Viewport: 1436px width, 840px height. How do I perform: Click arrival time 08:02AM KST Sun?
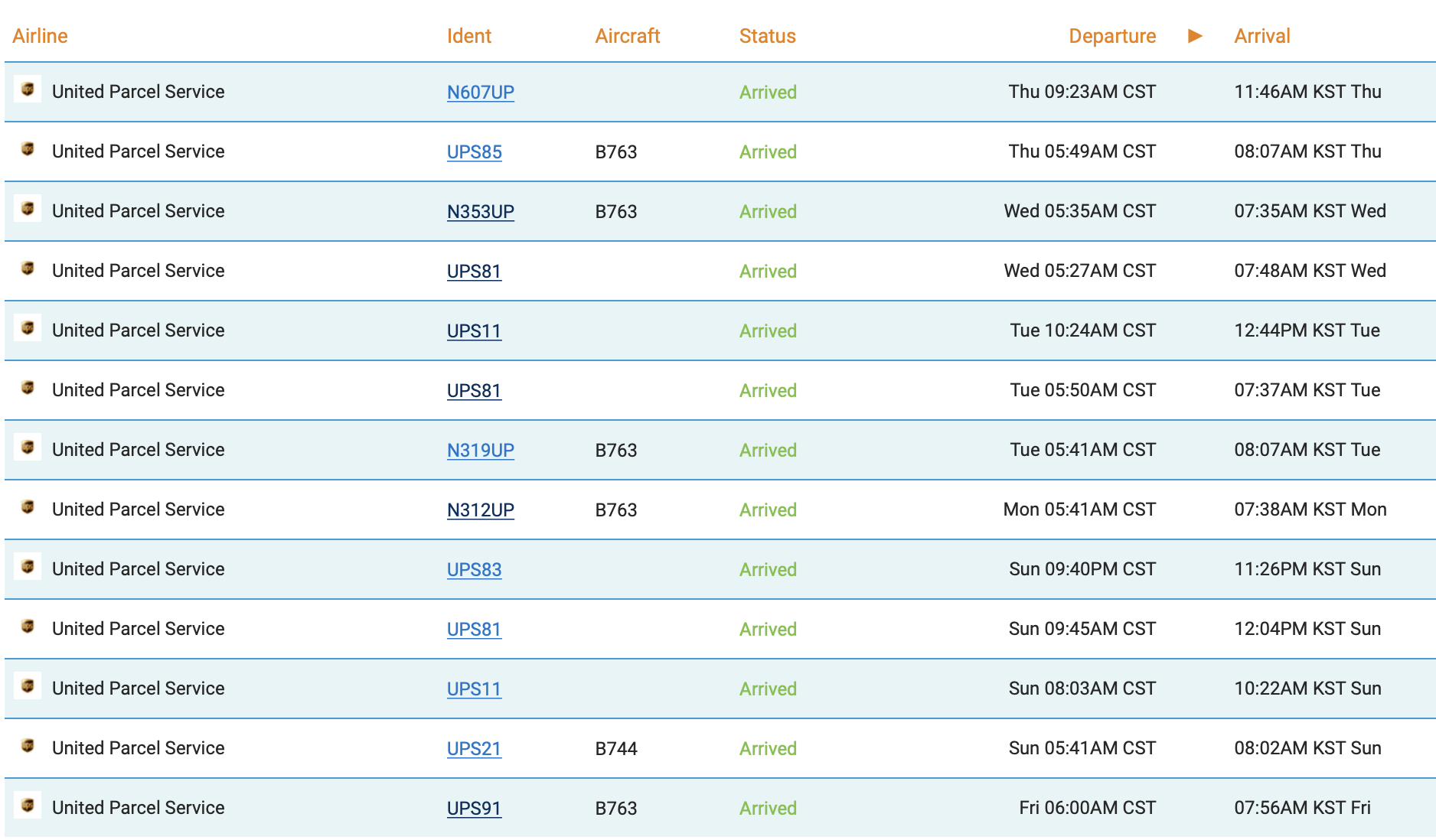click(1308, 748)
